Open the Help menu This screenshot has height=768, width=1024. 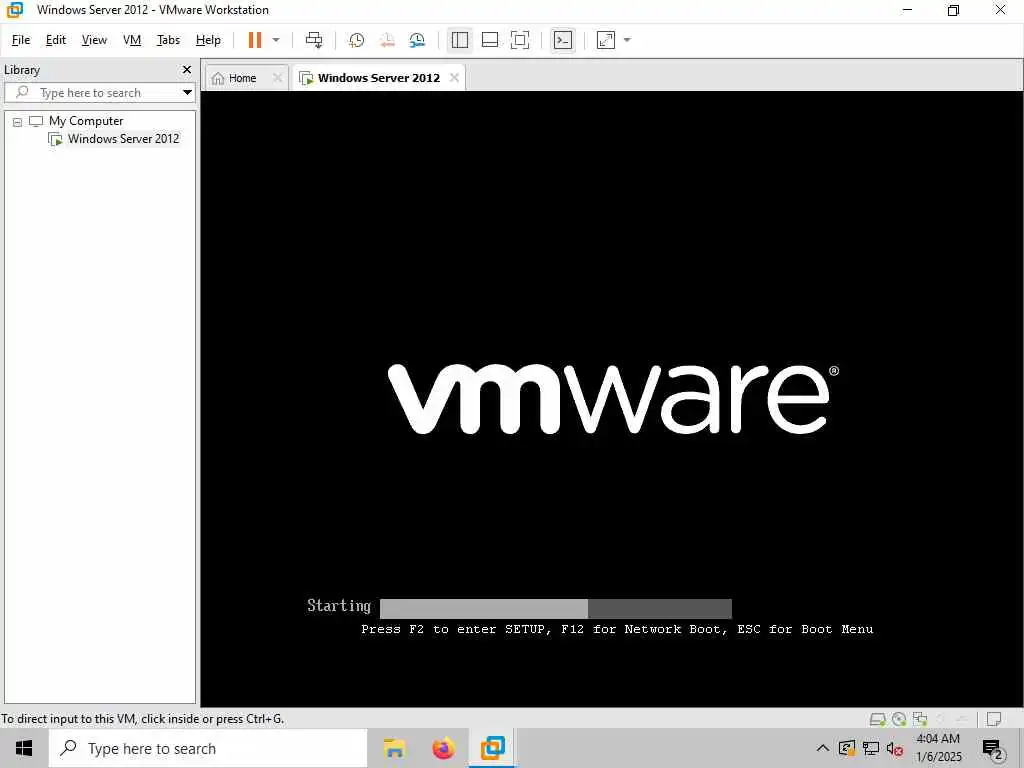click(x=208, y=40)
